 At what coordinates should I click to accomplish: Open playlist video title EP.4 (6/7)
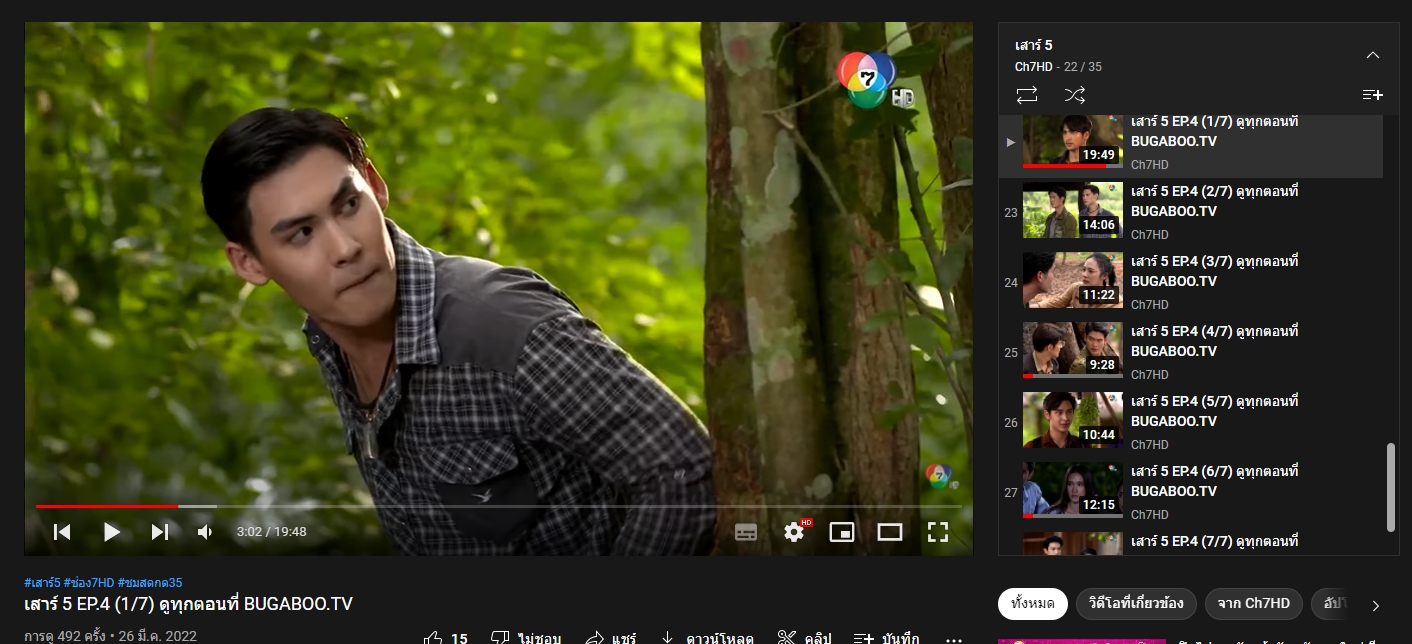[x=1214, y=481]
